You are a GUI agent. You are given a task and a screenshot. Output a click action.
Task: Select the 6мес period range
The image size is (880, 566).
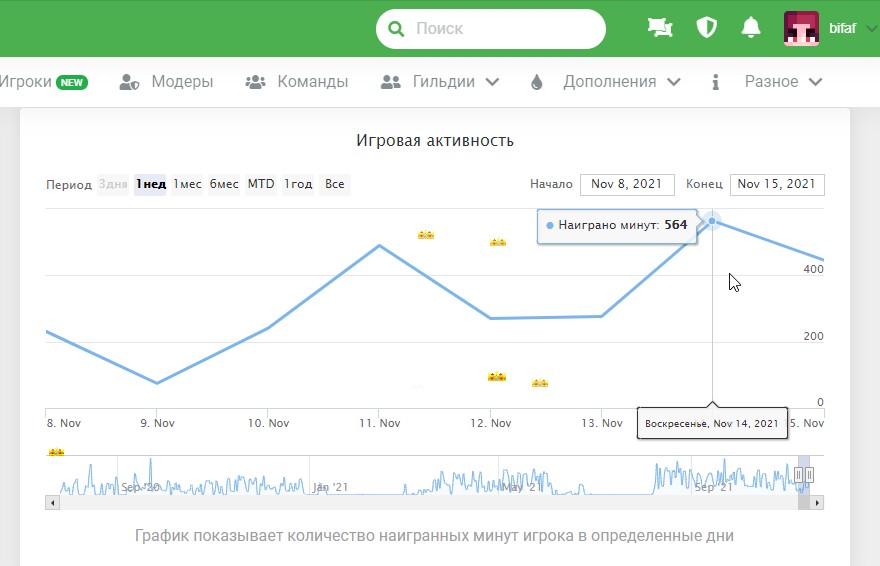pos(224,184)
